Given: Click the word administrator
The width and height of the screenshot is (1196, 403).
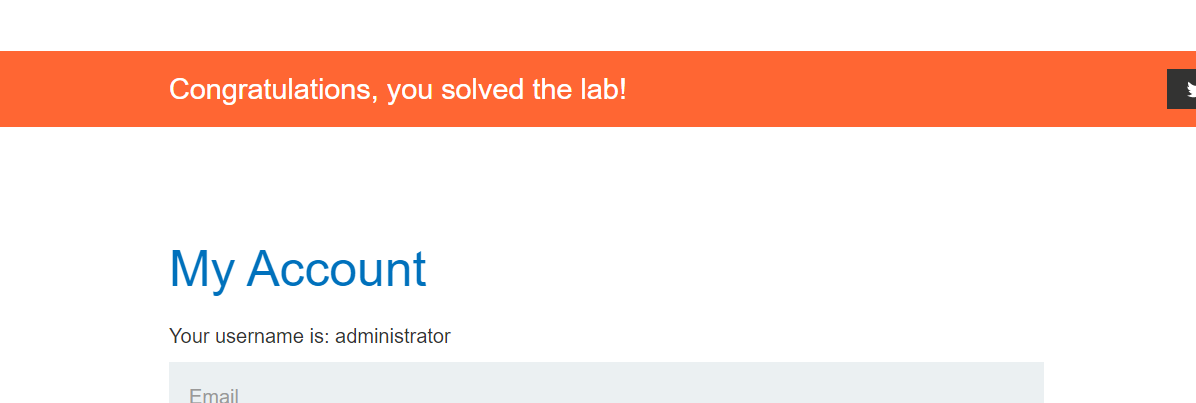Looking at the screenshot, I should 393,336.
